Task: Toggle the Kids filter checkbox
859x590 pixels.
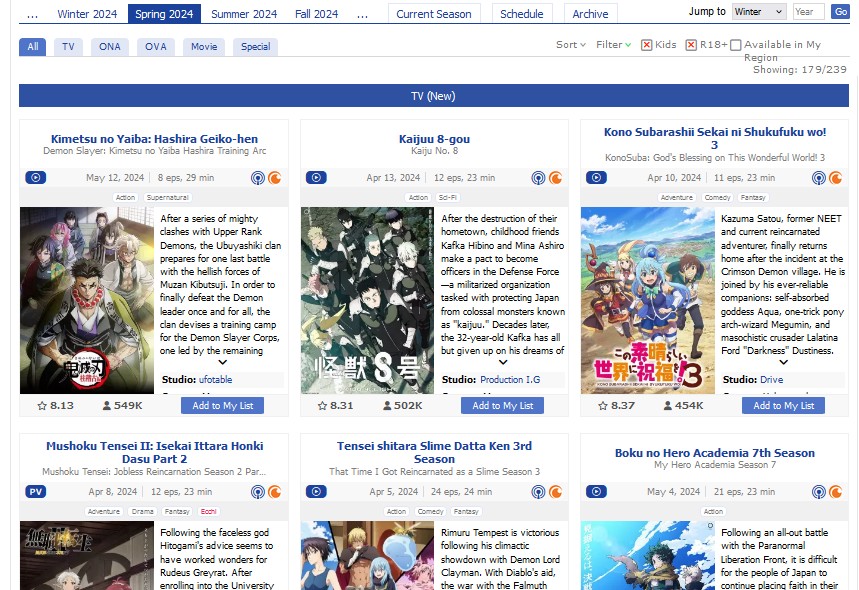Action: click(x=647, y=45)
